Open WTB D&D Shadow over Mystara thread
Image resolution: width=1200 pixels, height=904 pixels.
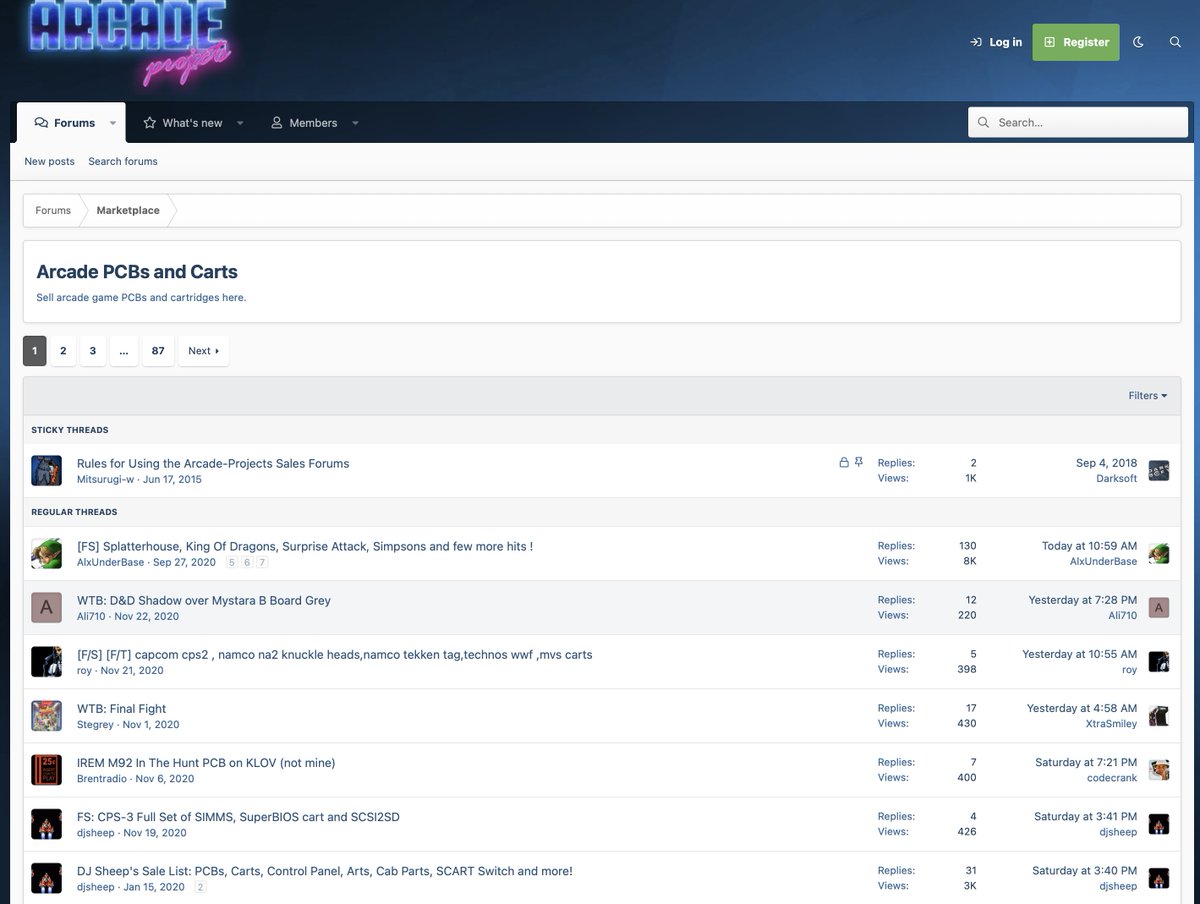[204, 600]
